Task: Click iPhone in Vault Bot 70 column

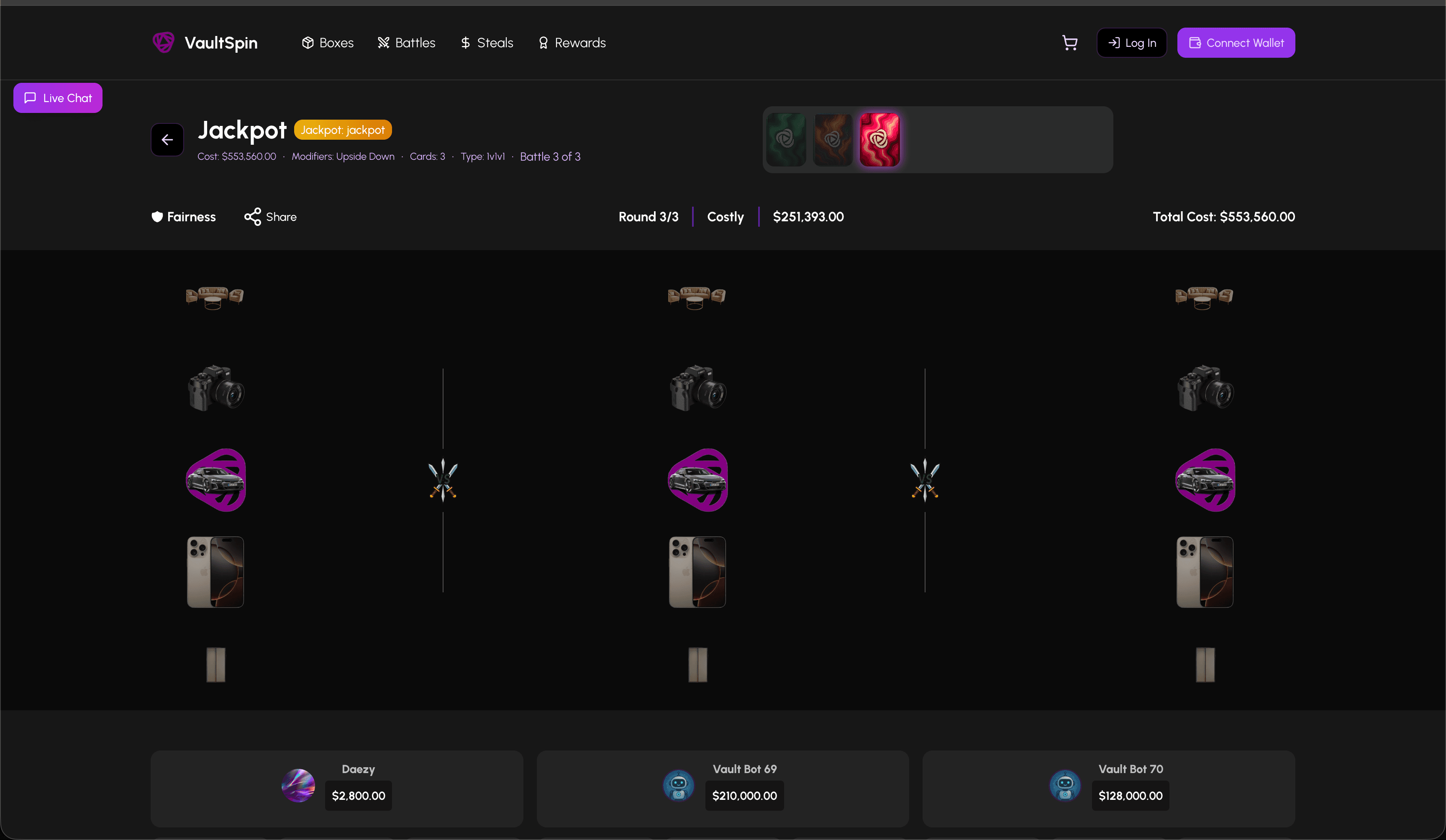Action: 1205,572
